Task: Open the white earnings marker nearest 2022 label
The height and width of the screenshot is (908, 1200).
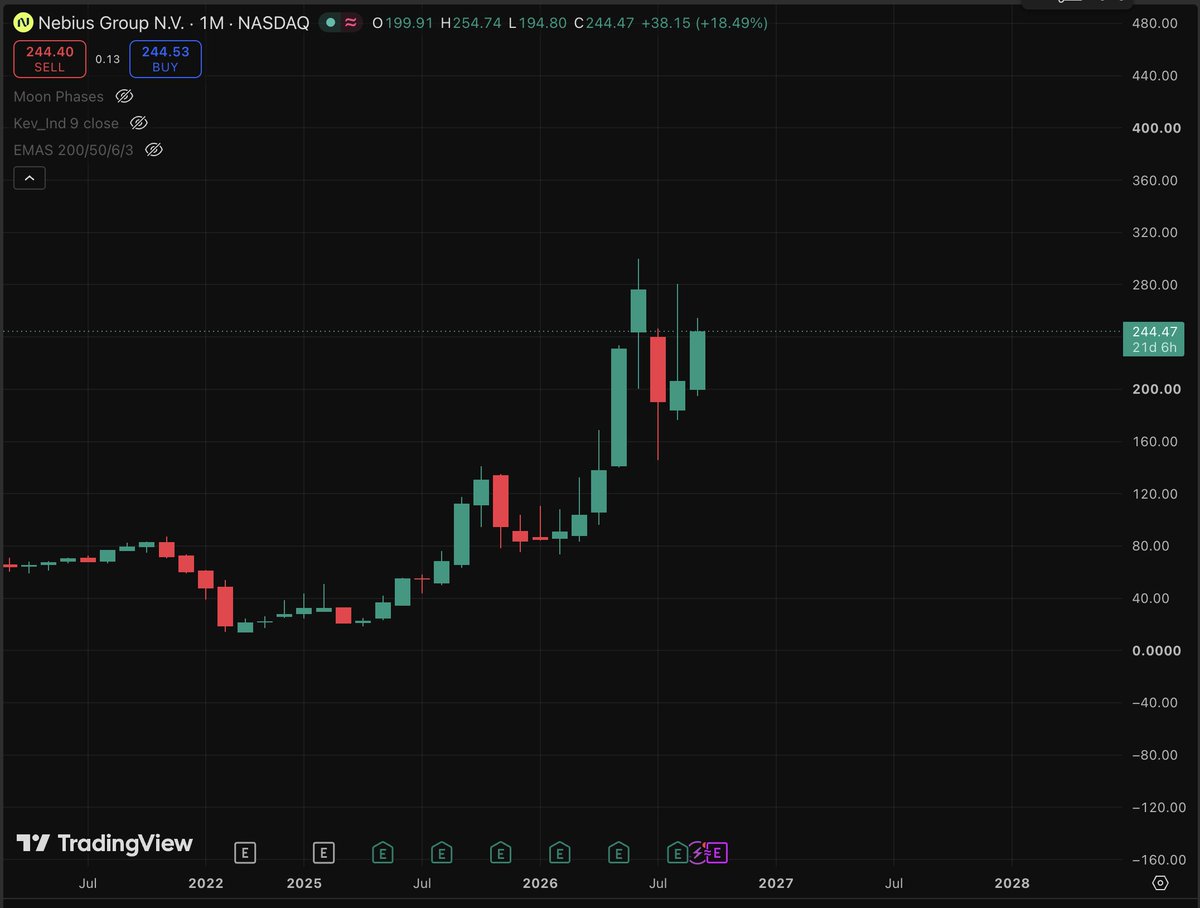Action: pos(245,853)
